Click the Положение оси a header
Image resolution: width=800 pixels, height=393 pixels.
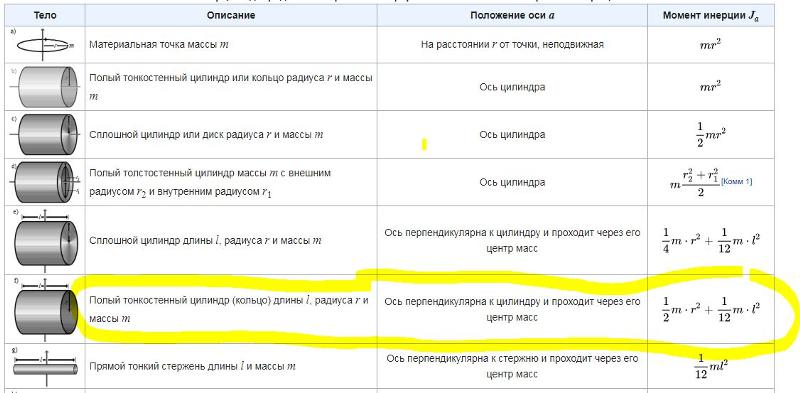point(512,15)
